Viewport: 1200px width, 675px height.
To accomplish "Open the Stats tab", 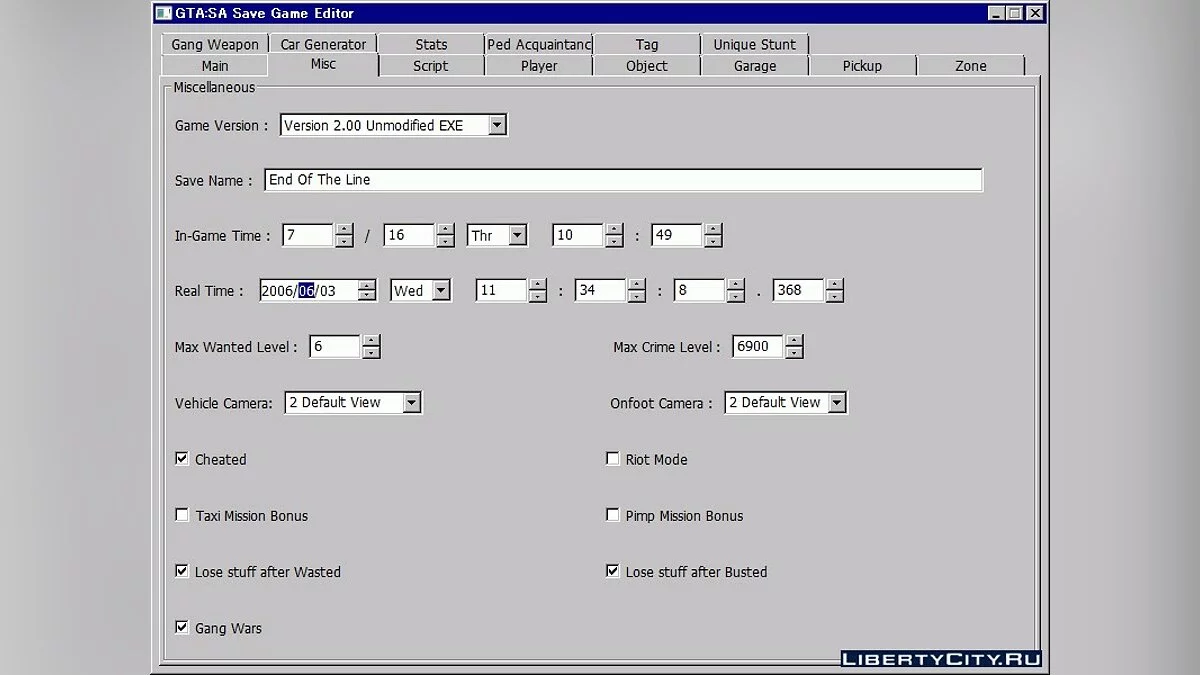I will [x=430, y=44].
